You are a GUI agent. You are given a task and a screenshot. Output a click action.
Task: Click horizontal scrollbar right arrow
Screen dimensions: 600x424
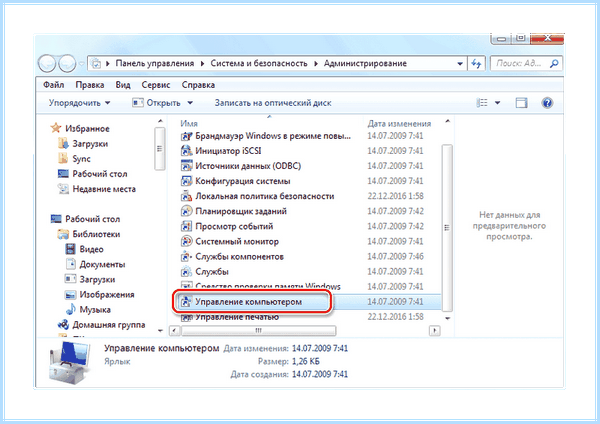[x=434, y=330]
